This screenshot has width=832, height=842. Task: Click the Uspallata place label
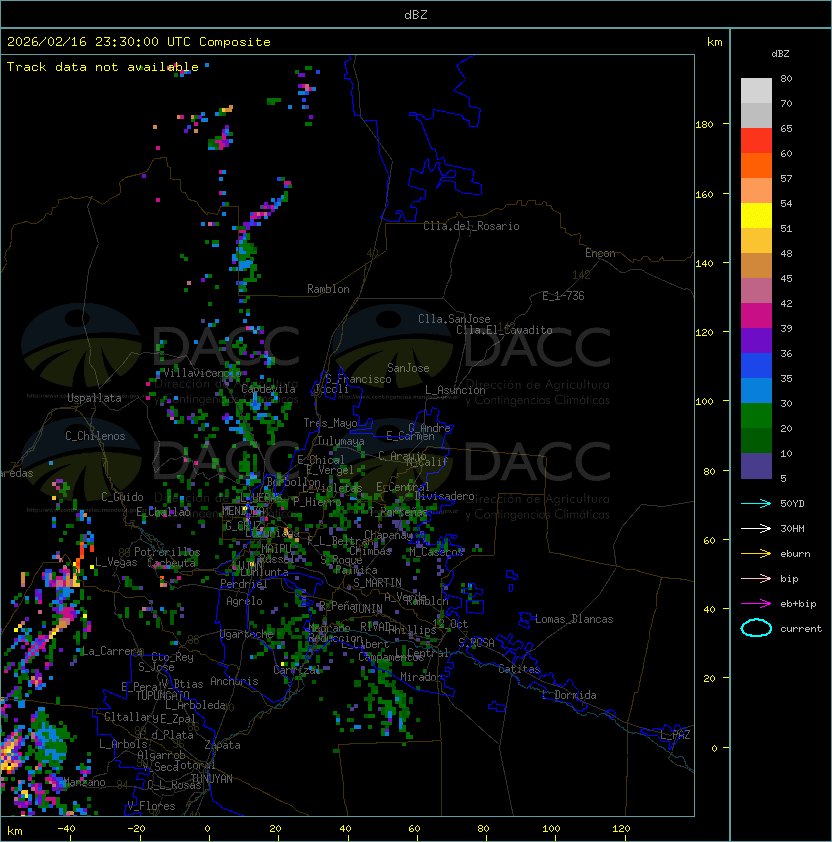point(95,398)
